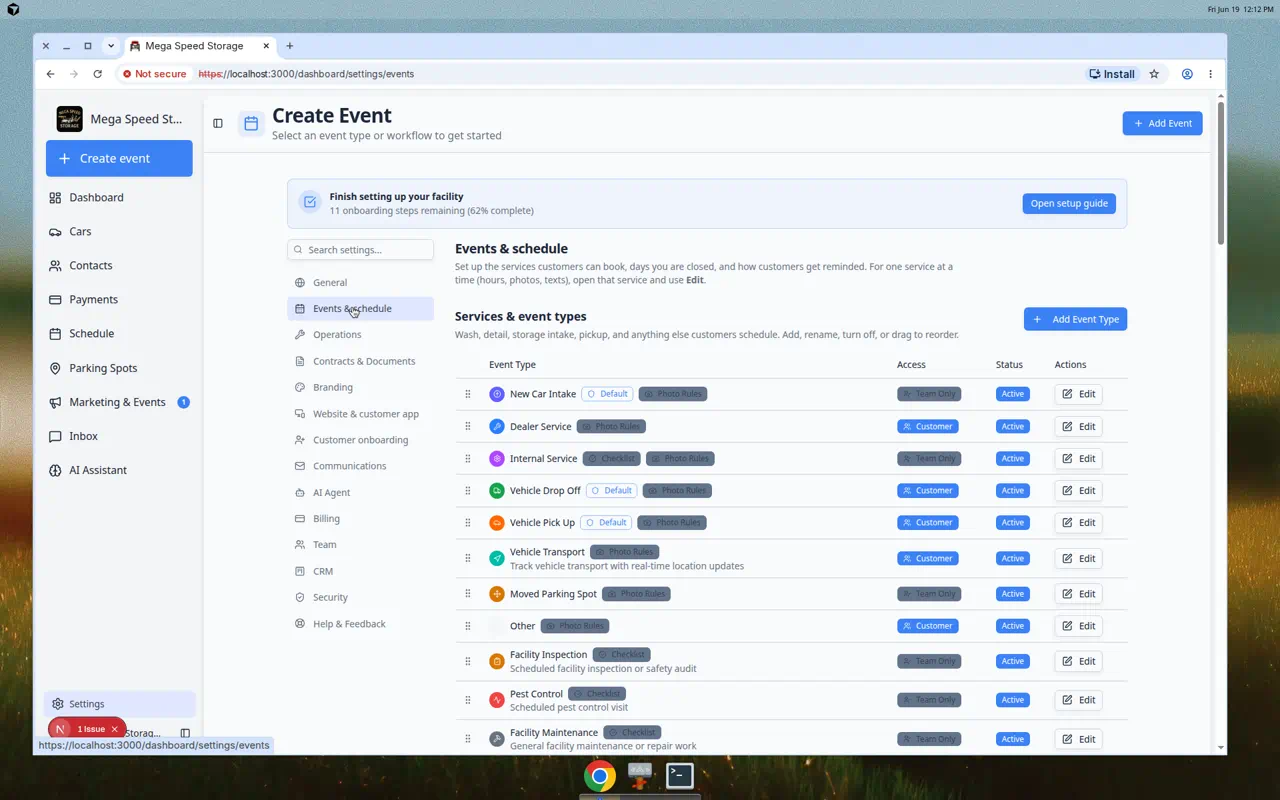The image size is (1280, 800).
Task: Click the Vehicle Transport teal icon
Action: point(497,558)
